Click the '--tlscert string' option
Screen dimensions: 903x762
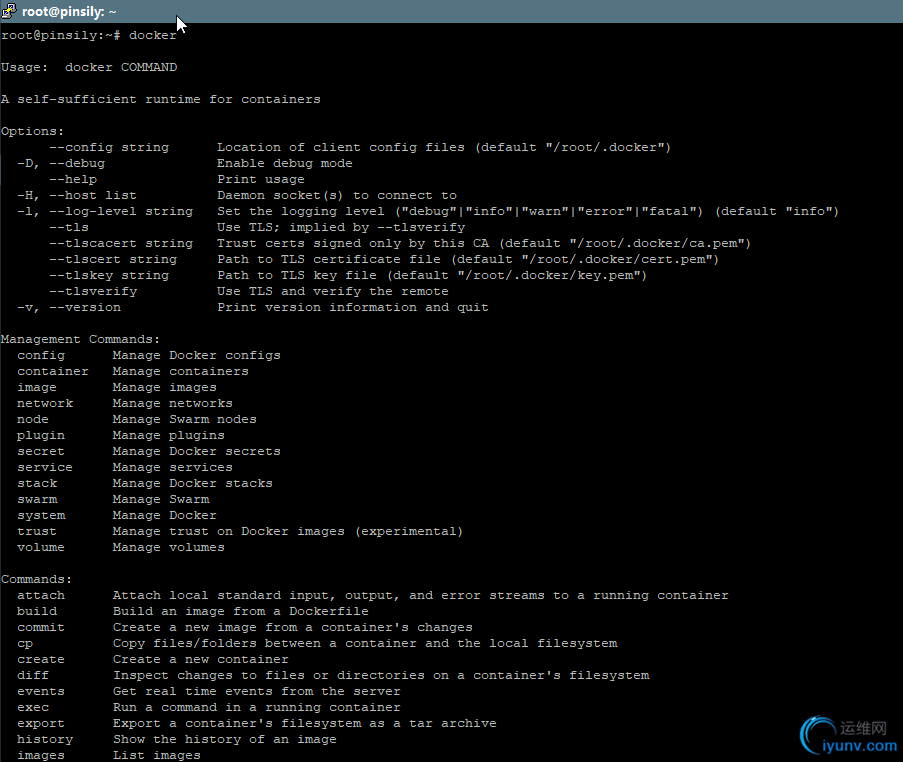coord(113,260)
